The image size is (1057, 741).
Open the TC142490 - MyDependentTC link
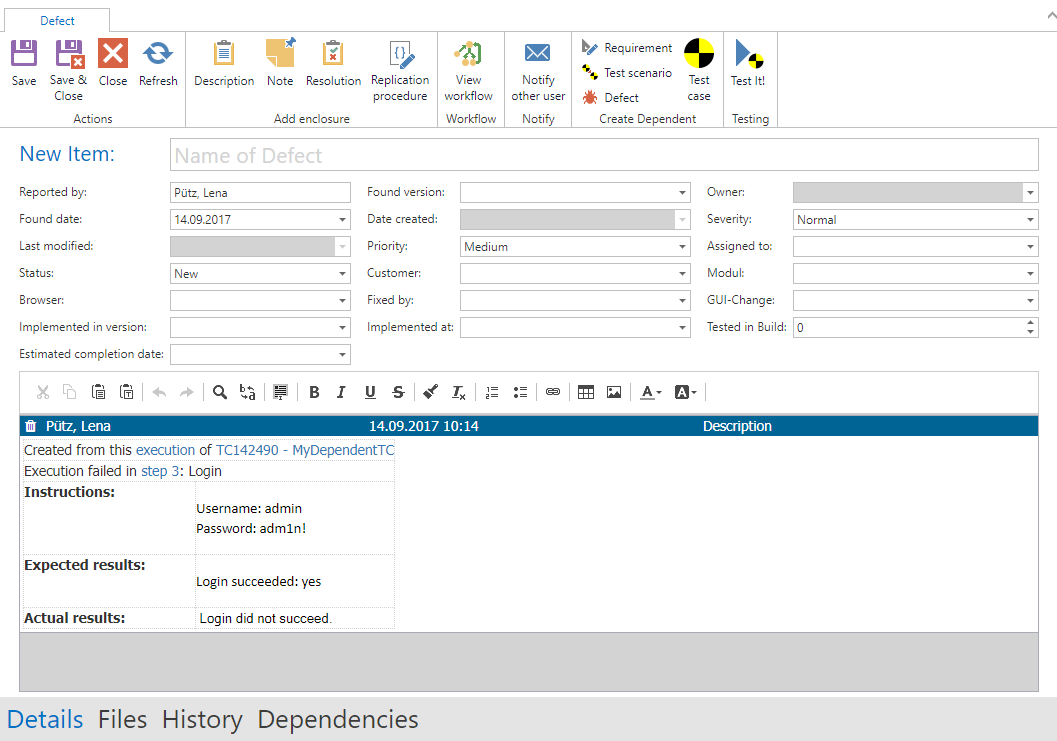click(x=305, y=451)
